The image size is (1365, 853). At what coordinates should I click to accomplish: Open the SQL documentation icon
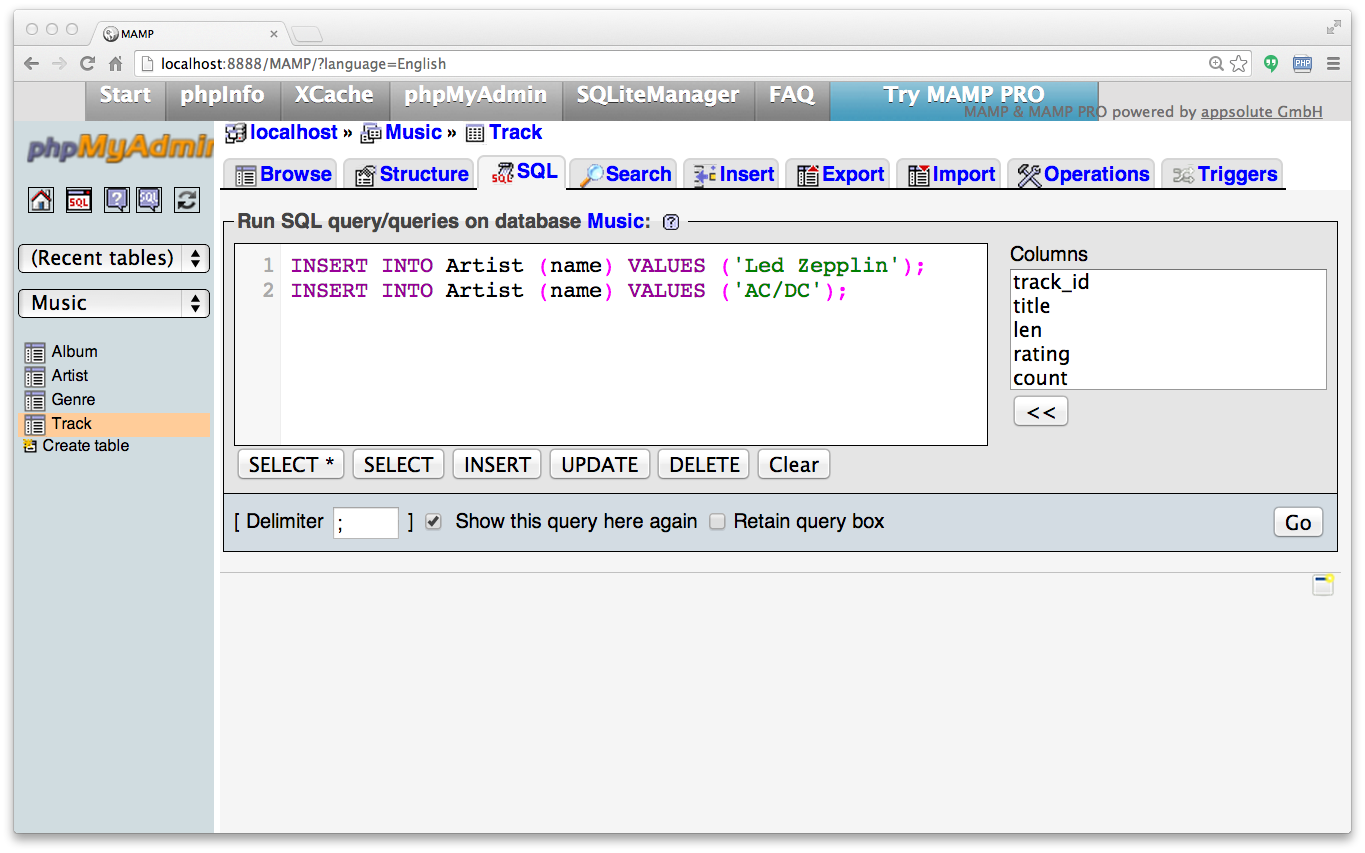pyautogui.click(x=149, y=200)
